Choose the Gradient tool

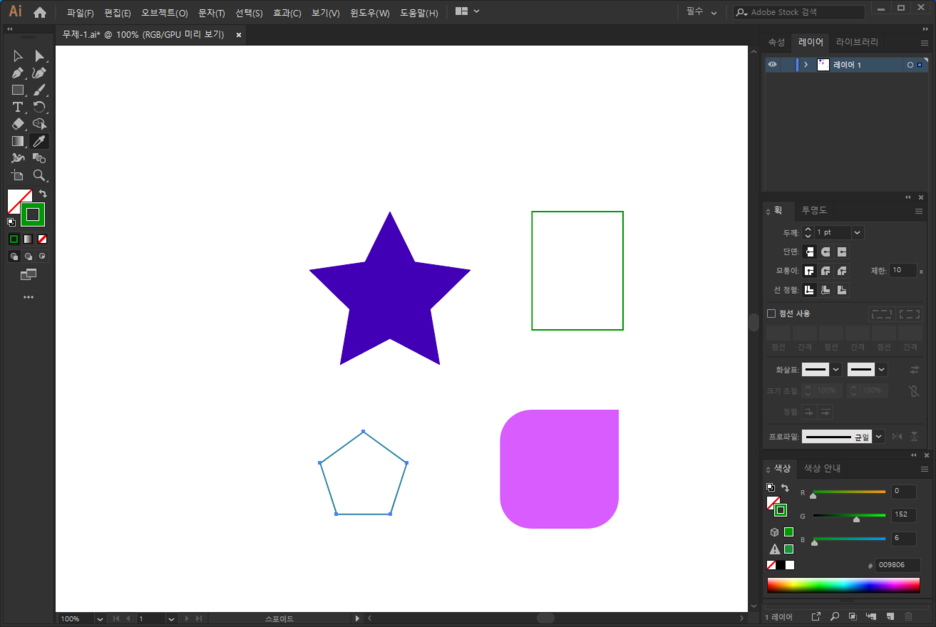click(17, 141)
